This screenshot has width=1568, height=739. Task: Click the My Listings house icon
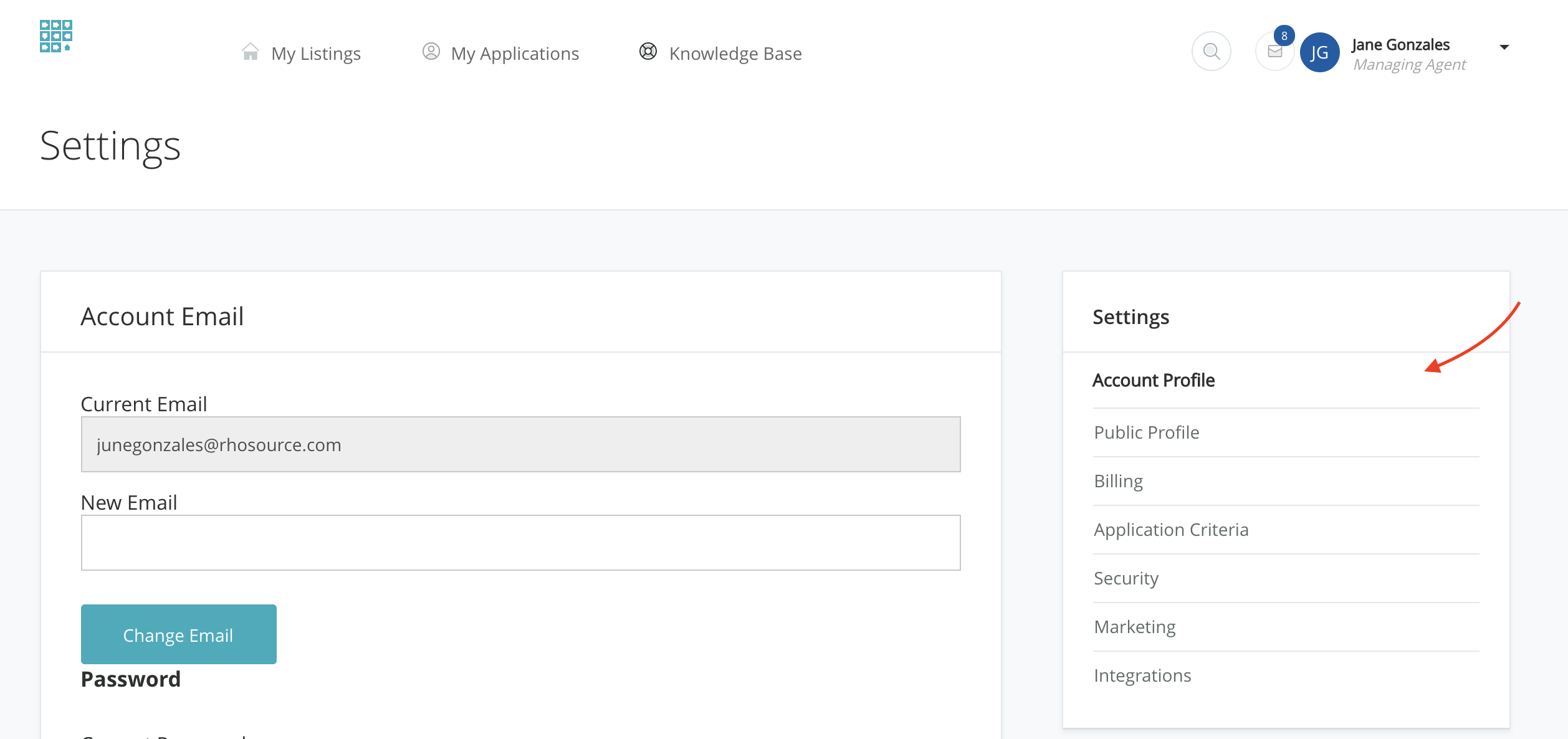[x=251, y=52]
